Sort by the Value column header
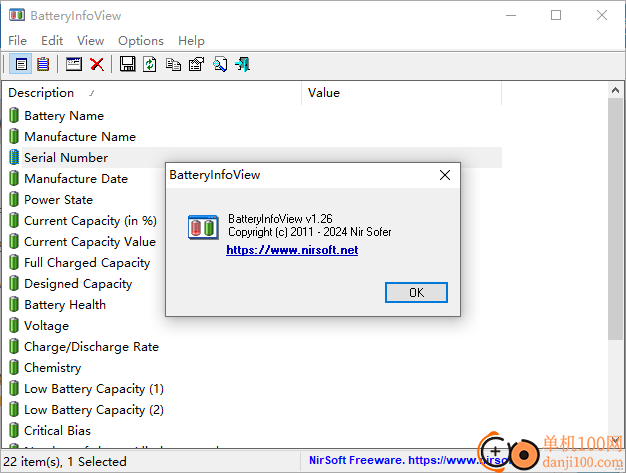Viewport: 626px width, 473px height. pyautogui.click(x=402, y=93)
